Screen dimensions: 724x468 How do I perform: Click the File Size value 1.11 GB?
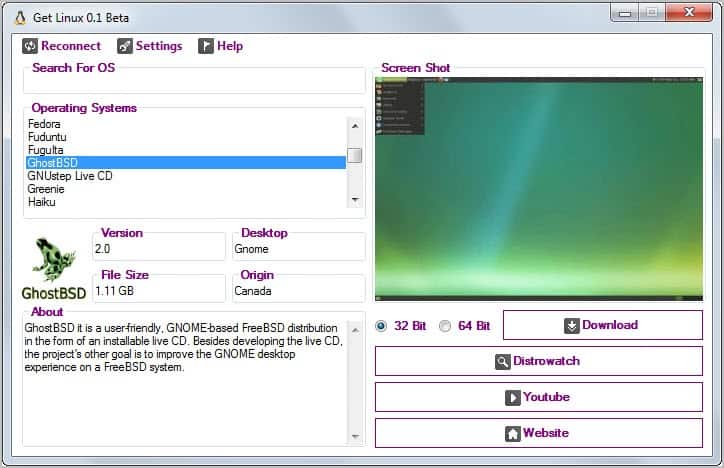[115, 291]
